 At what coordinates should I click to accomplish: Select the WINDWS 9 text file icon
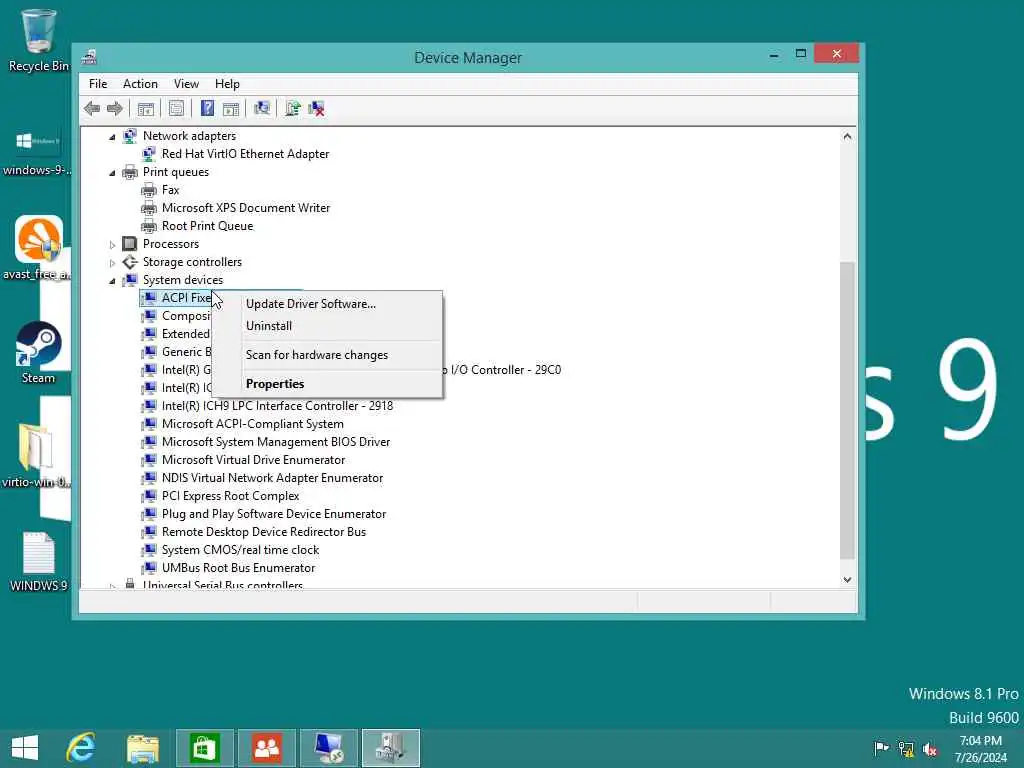pyautogui.click(x=39, y=562)
